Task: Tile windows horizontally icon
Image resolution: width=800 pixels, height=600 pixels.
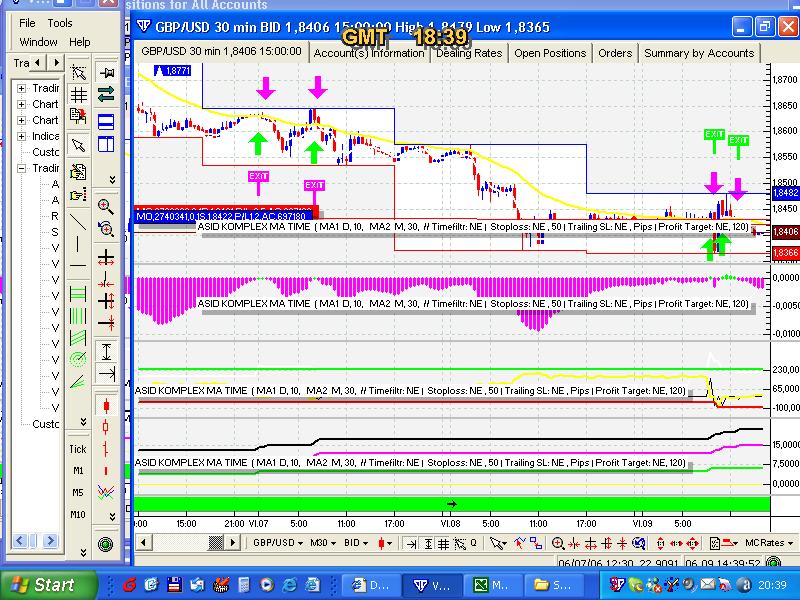Action: tap(106, 122)
